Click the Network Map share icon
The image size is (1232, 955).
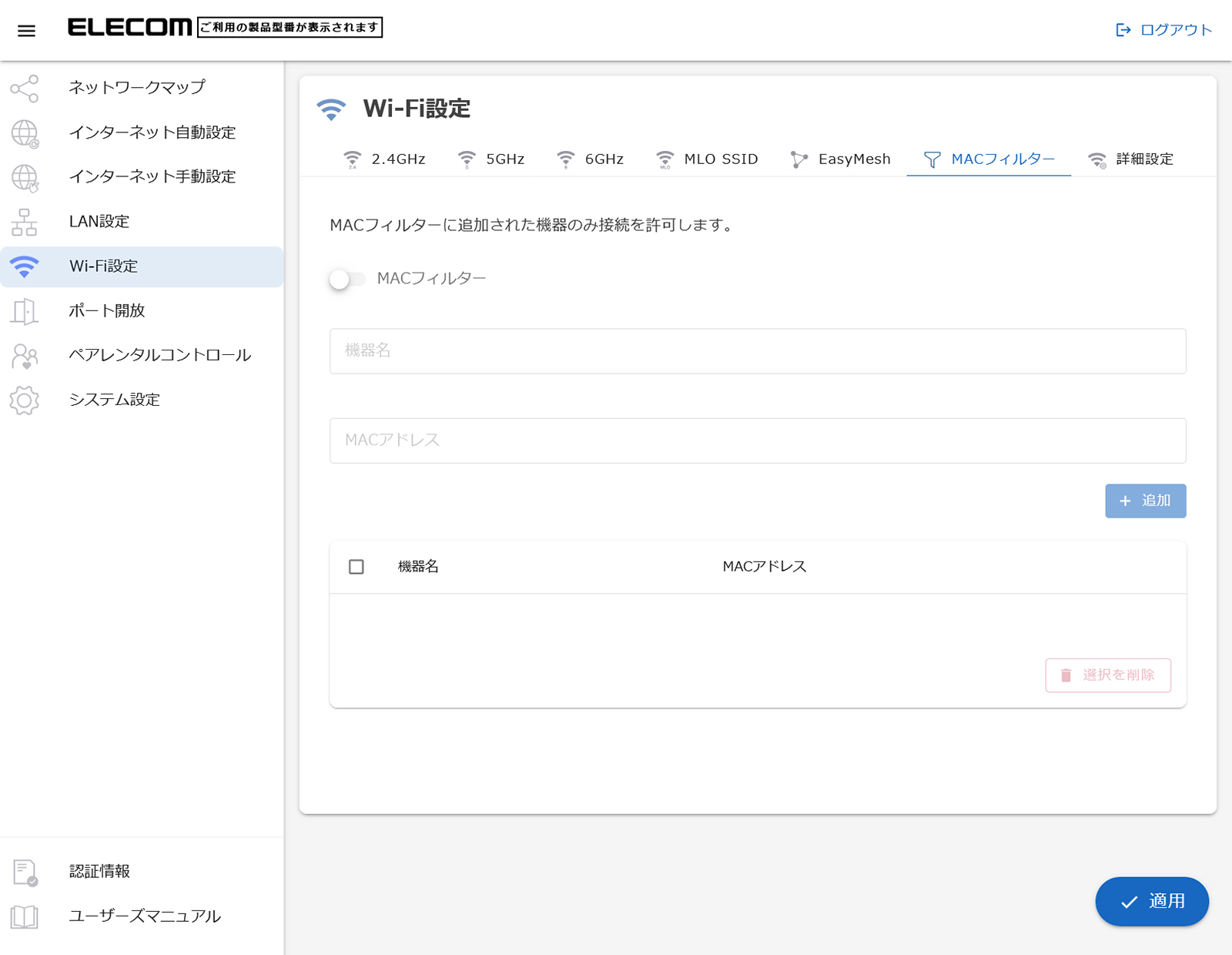coord(25,89)
